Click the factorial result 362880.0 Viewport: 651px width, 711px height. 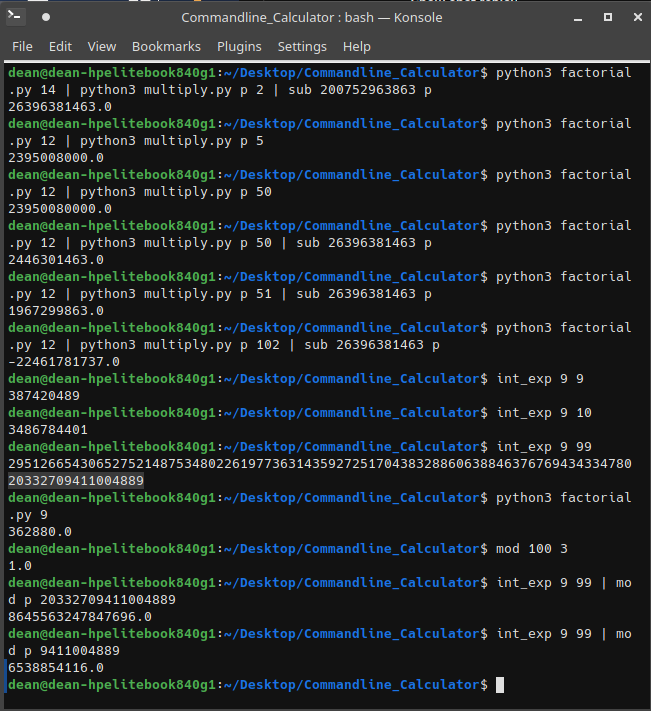pyautogui.click(x=40, y=532)
